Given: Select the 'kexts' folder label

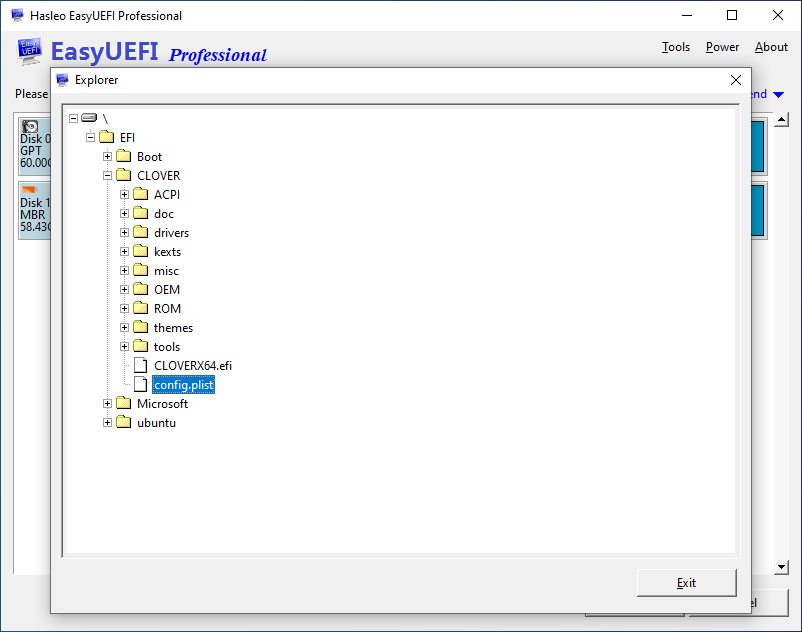Looking at the screenshot, I should tap(167, 252).
